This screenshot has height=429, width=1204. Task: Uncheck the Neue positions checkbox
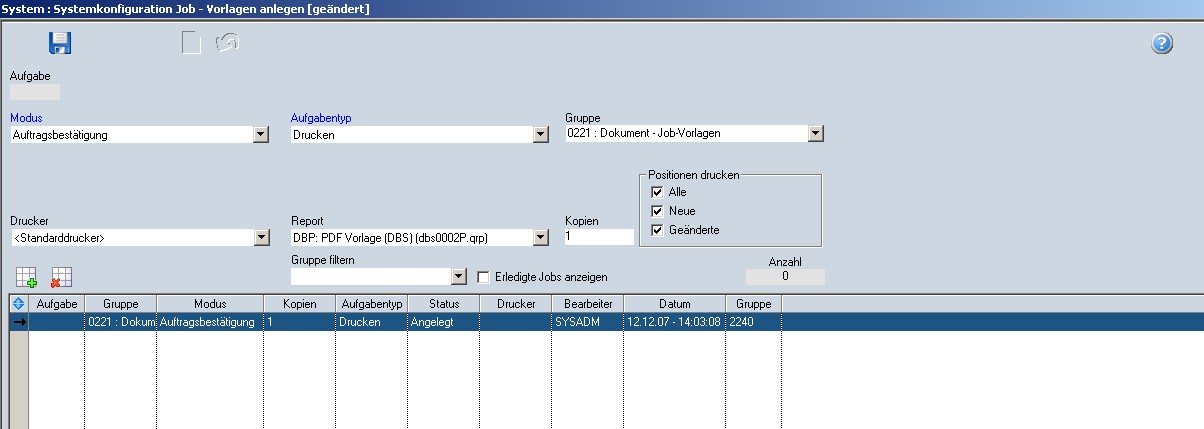tap(657, 211)
